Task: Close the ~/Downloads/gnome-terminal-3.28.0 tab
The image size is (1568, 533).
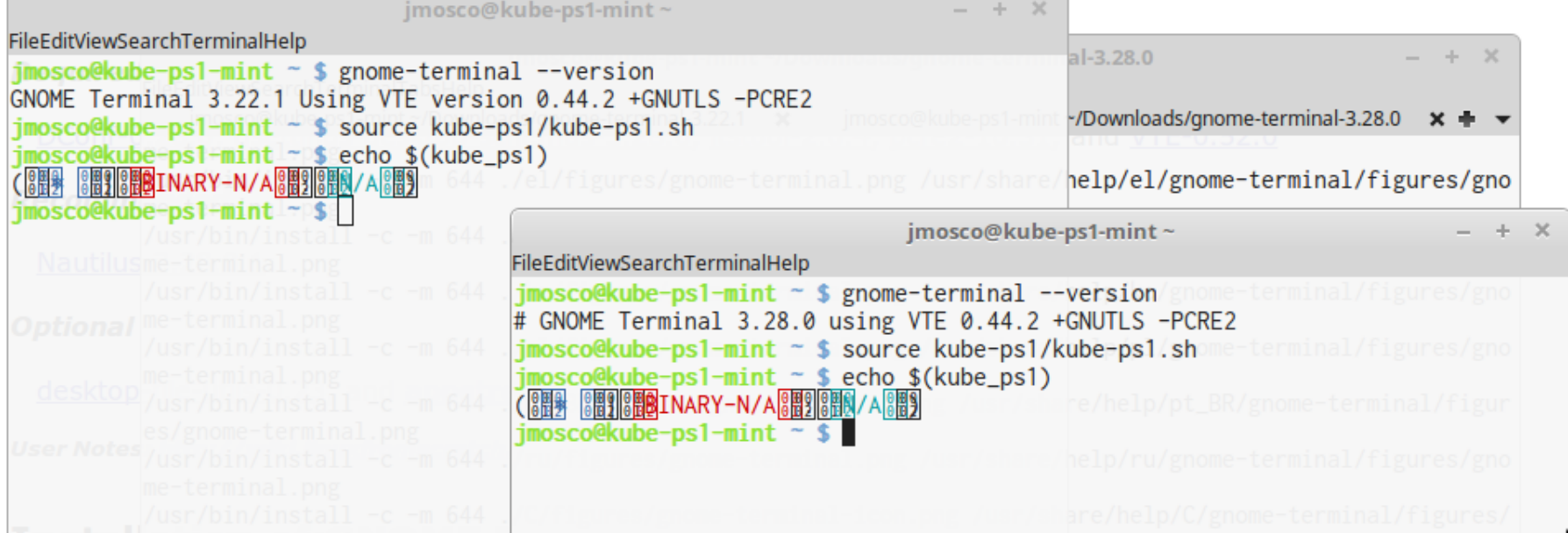Action: pyautogui.click(x=1436, y=119)
